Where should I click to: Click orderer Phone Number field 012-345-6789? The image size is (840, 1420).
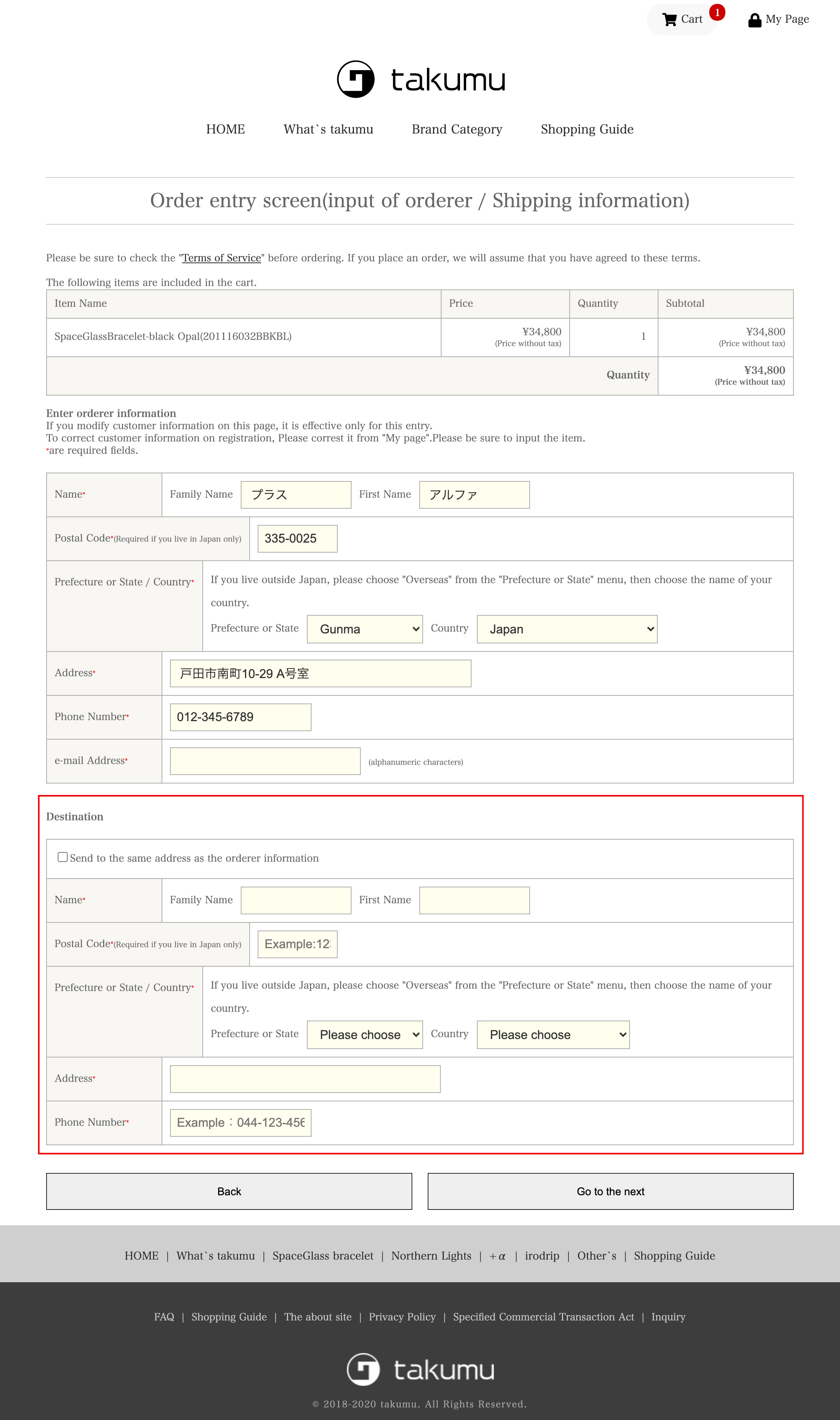pos(240,717)
